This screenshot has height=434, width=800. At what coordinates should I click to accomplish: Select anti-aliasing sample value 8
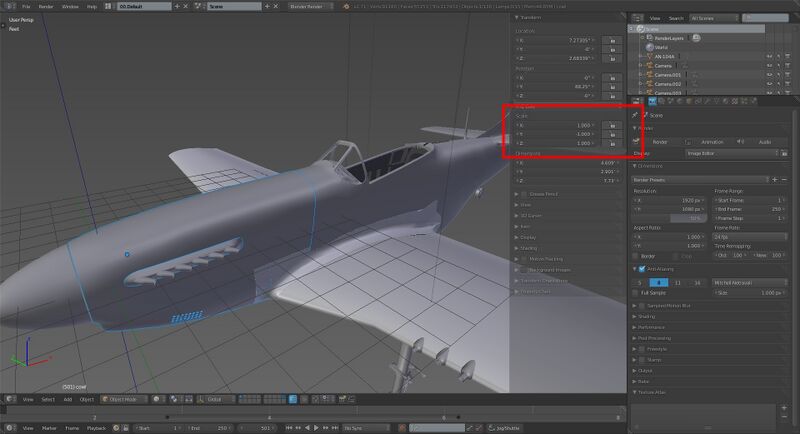pos(659,283)
